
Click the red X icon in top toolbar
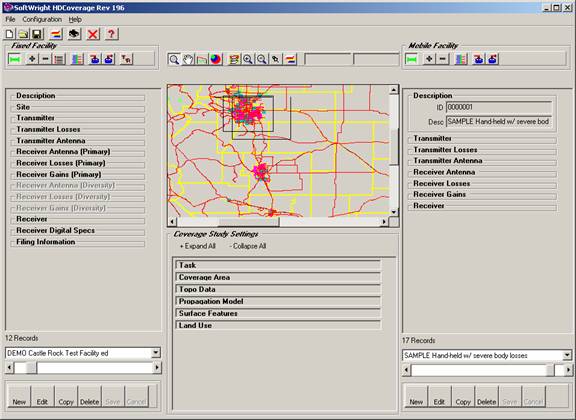(x=93, y=34)
